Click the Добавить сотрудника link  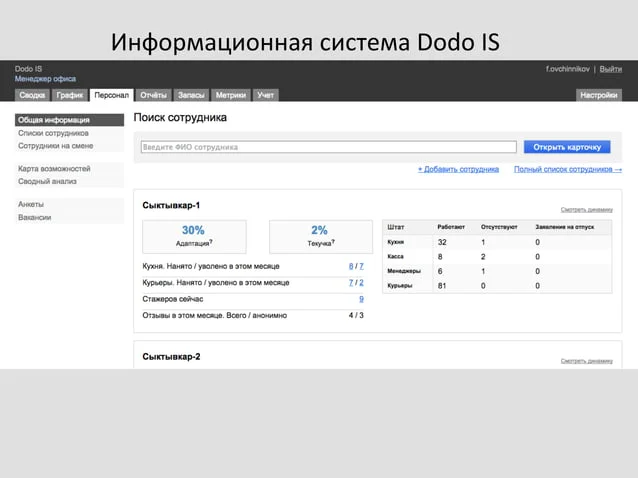(459, 169)
